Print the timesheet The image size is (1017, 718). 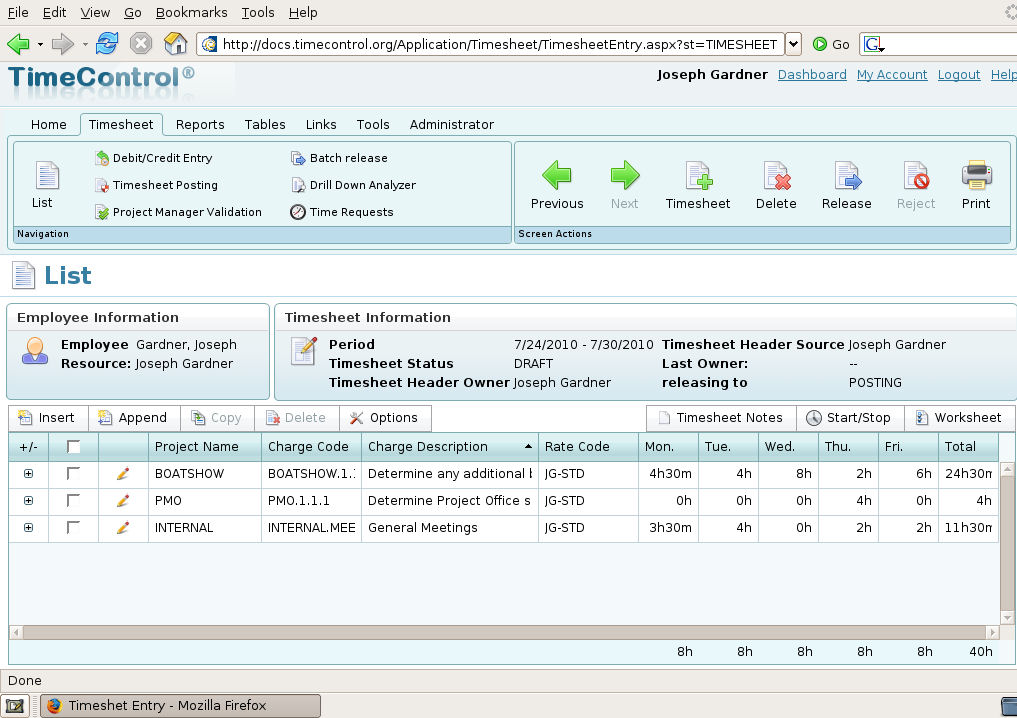coord(976,185)
